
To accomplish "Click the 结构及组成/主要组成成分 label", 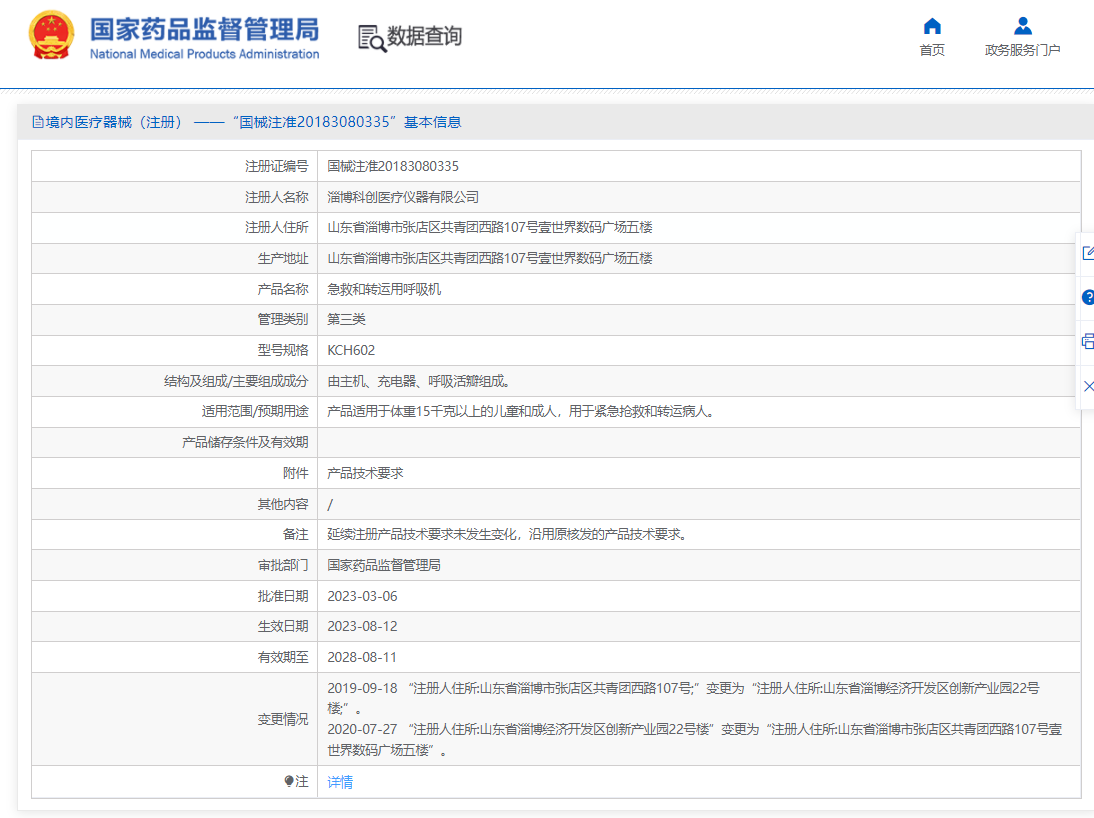I will (x=236, y=381).
